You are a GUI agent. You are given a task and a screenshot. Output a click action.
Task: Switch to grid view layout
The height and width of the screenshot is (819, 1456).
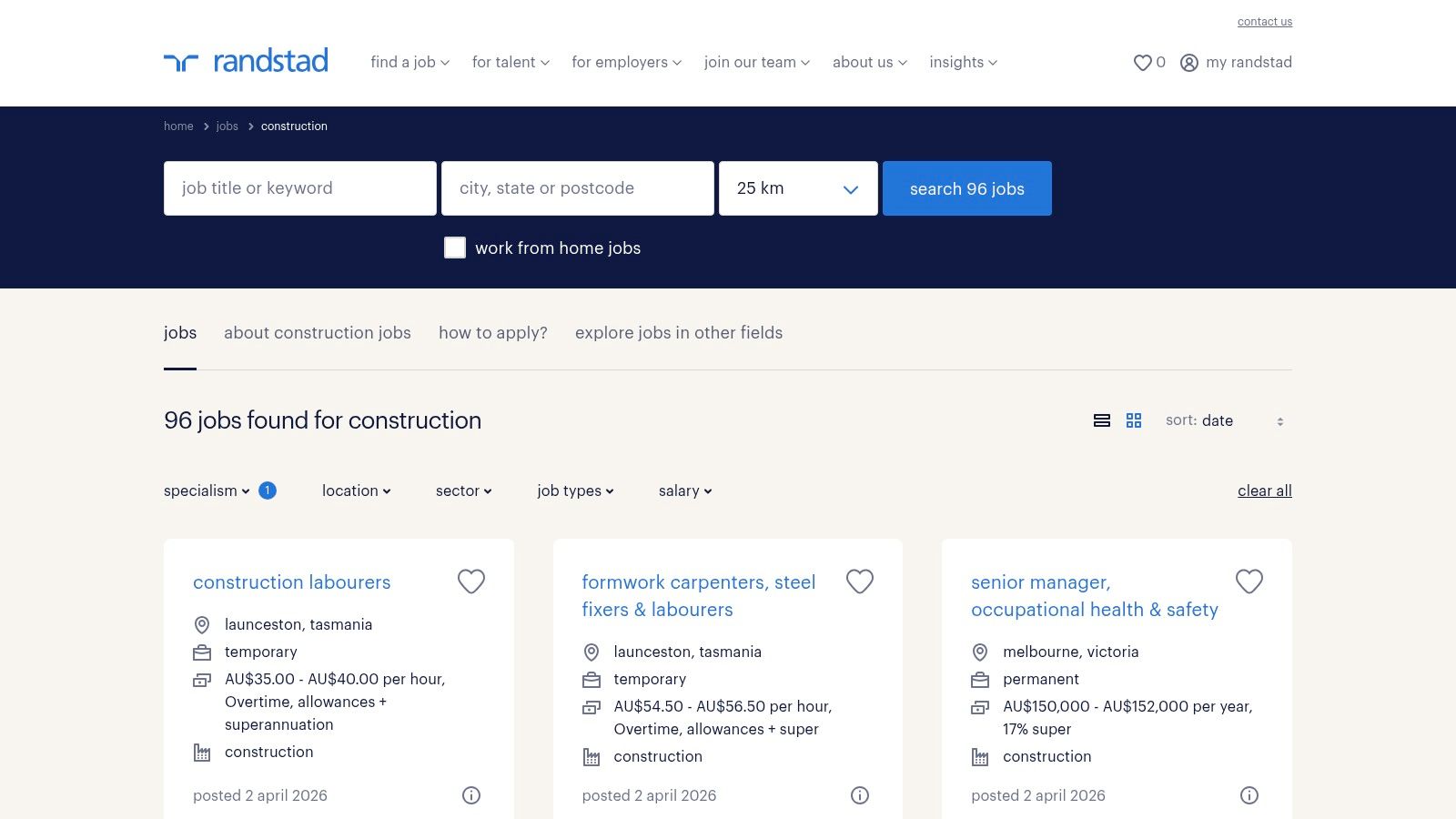click(x=1134, y=420)
